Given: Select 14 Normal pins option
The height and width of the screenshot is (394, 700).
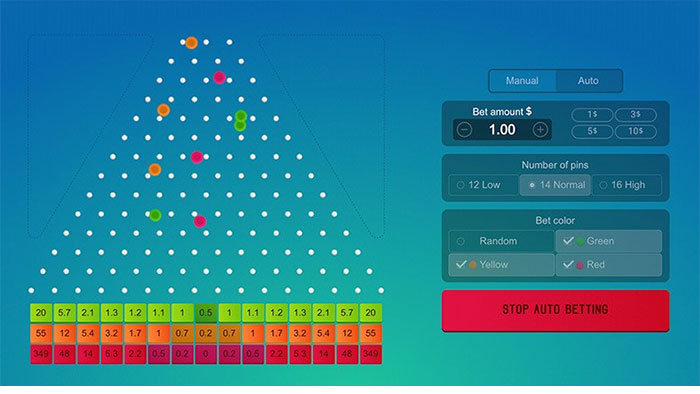Looking at the screenshot, I should coord(556,185).
